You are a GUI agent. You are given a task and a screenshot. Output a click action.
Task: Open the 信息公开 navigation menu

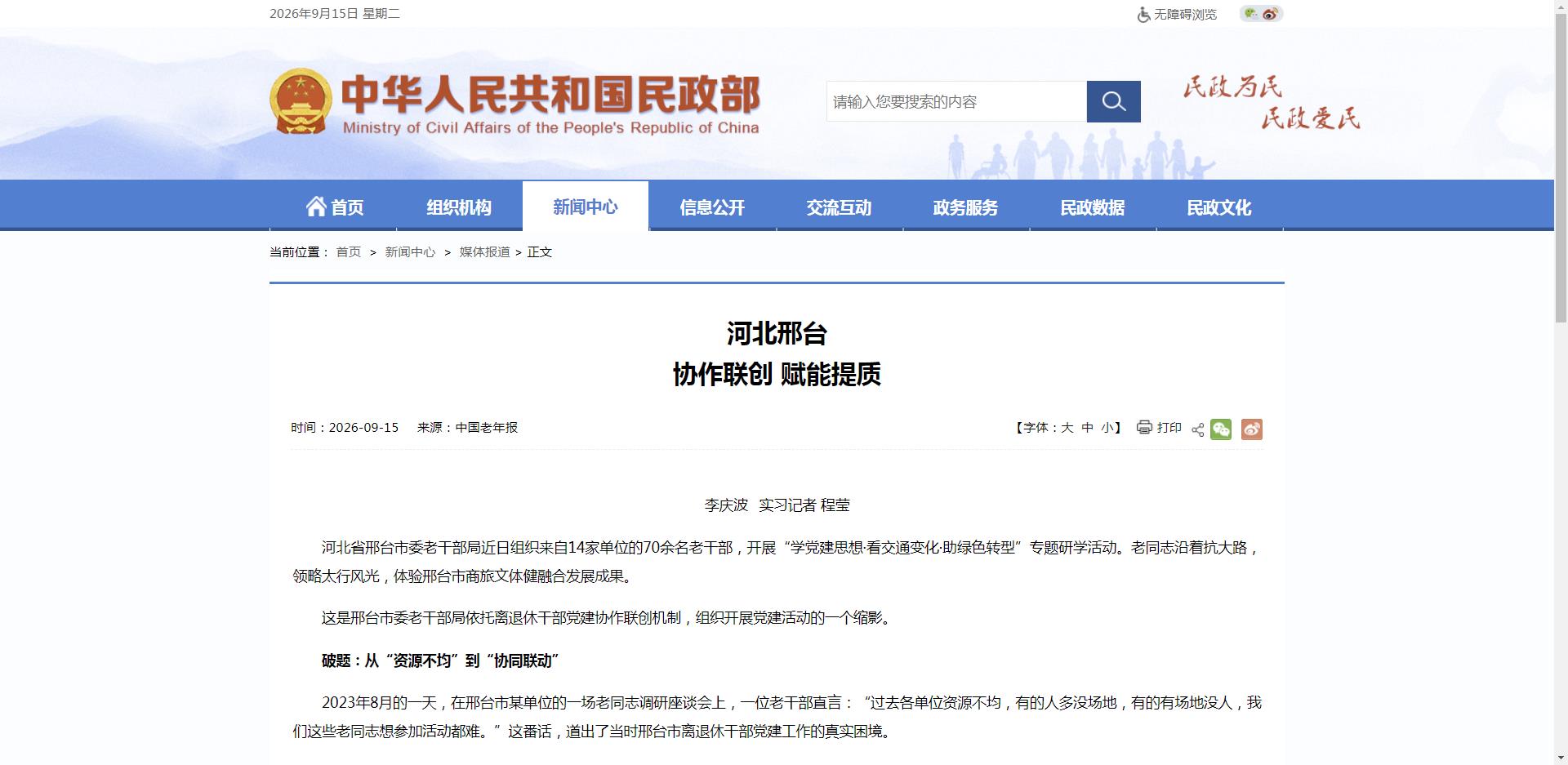click(x=712, y=207)
